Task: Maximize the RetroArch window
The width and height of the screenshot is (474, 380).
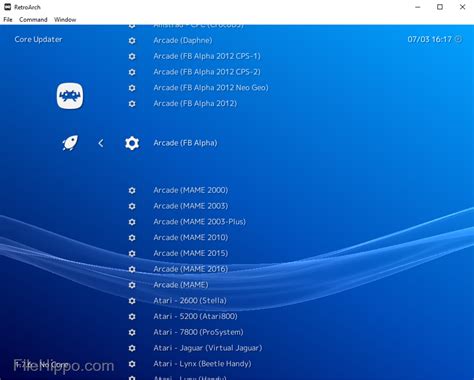Action: click(440, 7)
